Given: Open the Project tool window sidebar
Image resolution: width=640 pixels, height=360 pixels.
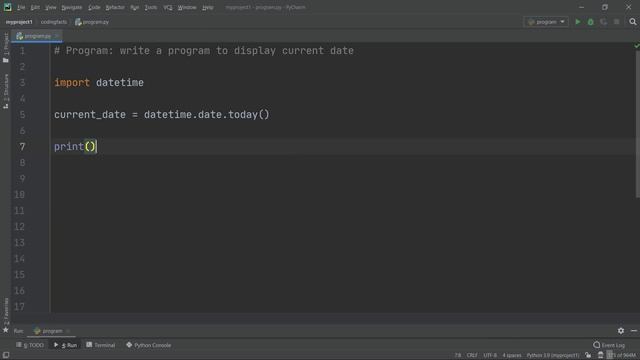Looking at the screenshot, I should pyautogui.click(x=6, y=48).
